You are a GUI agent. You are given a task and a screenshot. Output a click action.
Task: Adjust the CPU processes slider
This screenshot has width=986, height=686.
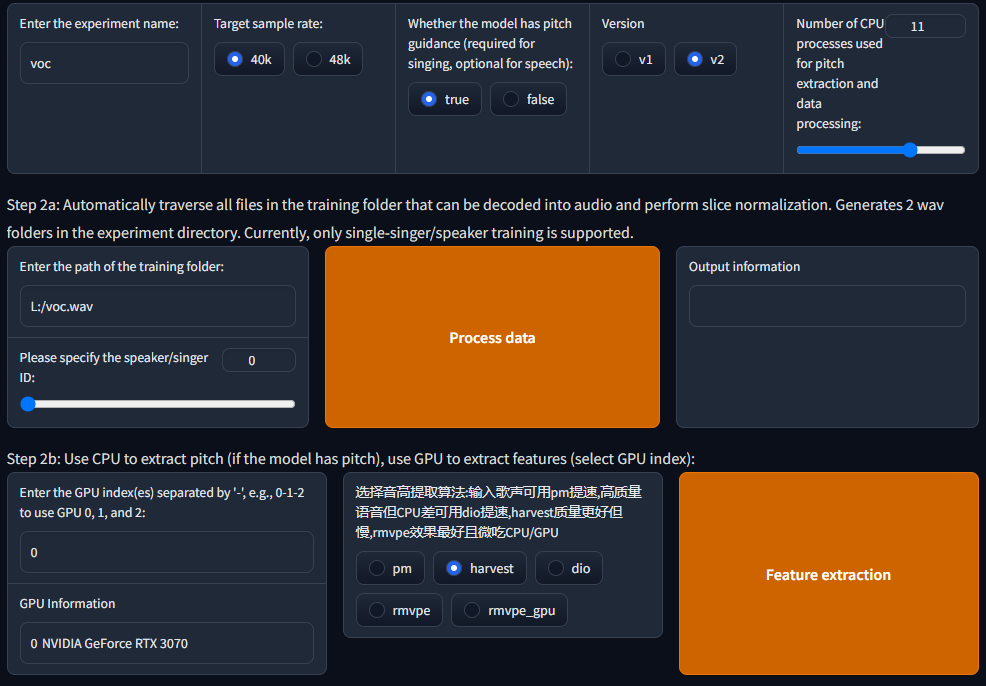pos(880,150)
